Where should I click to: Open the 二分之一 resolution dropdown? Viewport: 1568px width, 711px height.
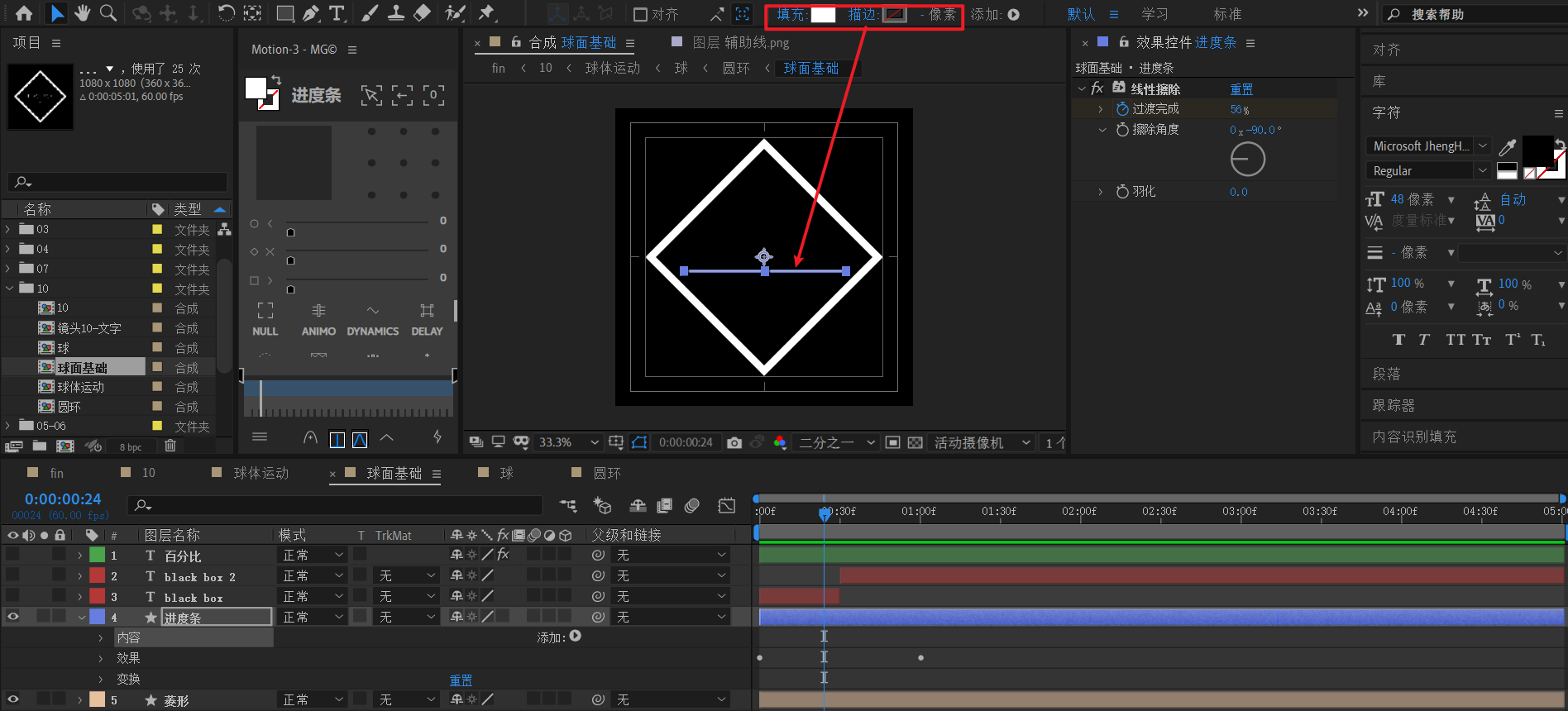tap(836, 443)
